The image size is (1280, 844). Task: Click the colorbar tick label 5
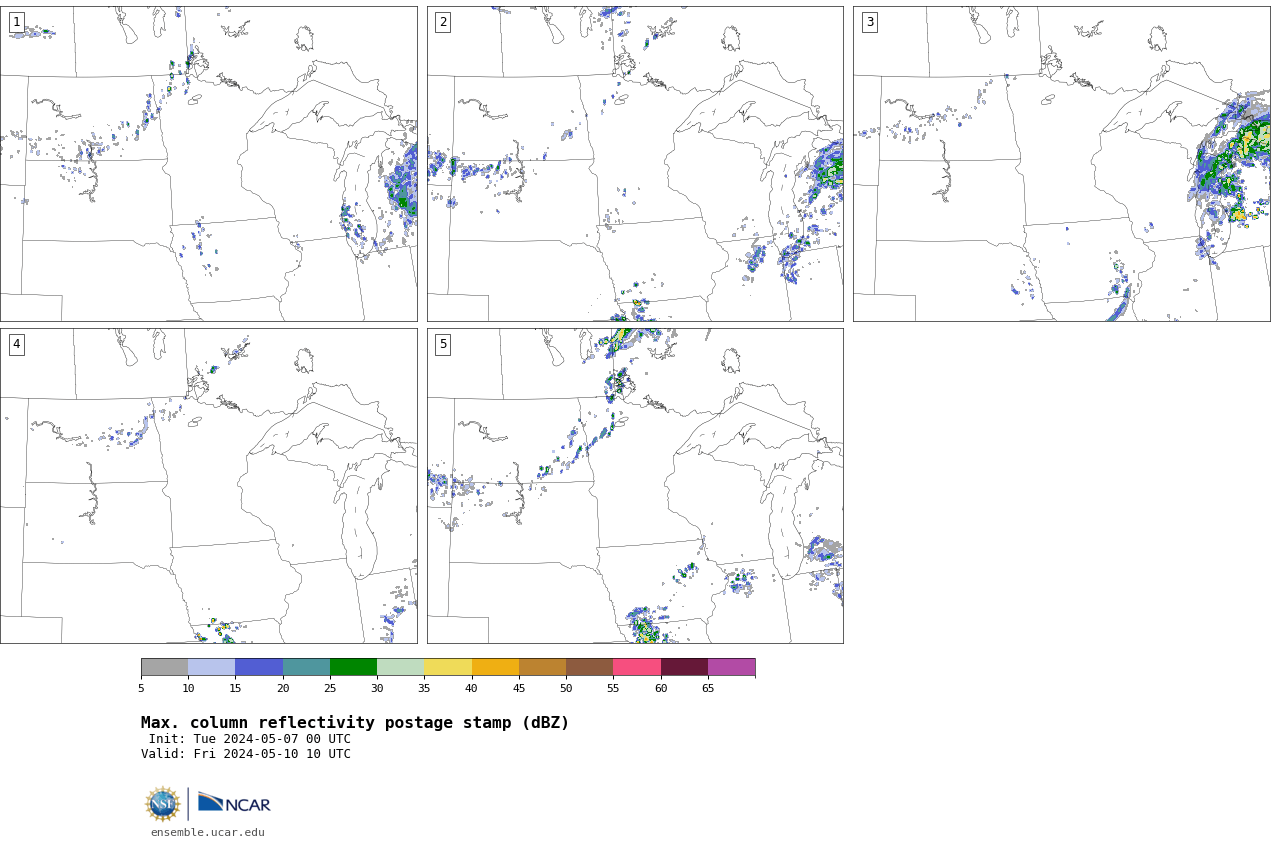[141, 688]
